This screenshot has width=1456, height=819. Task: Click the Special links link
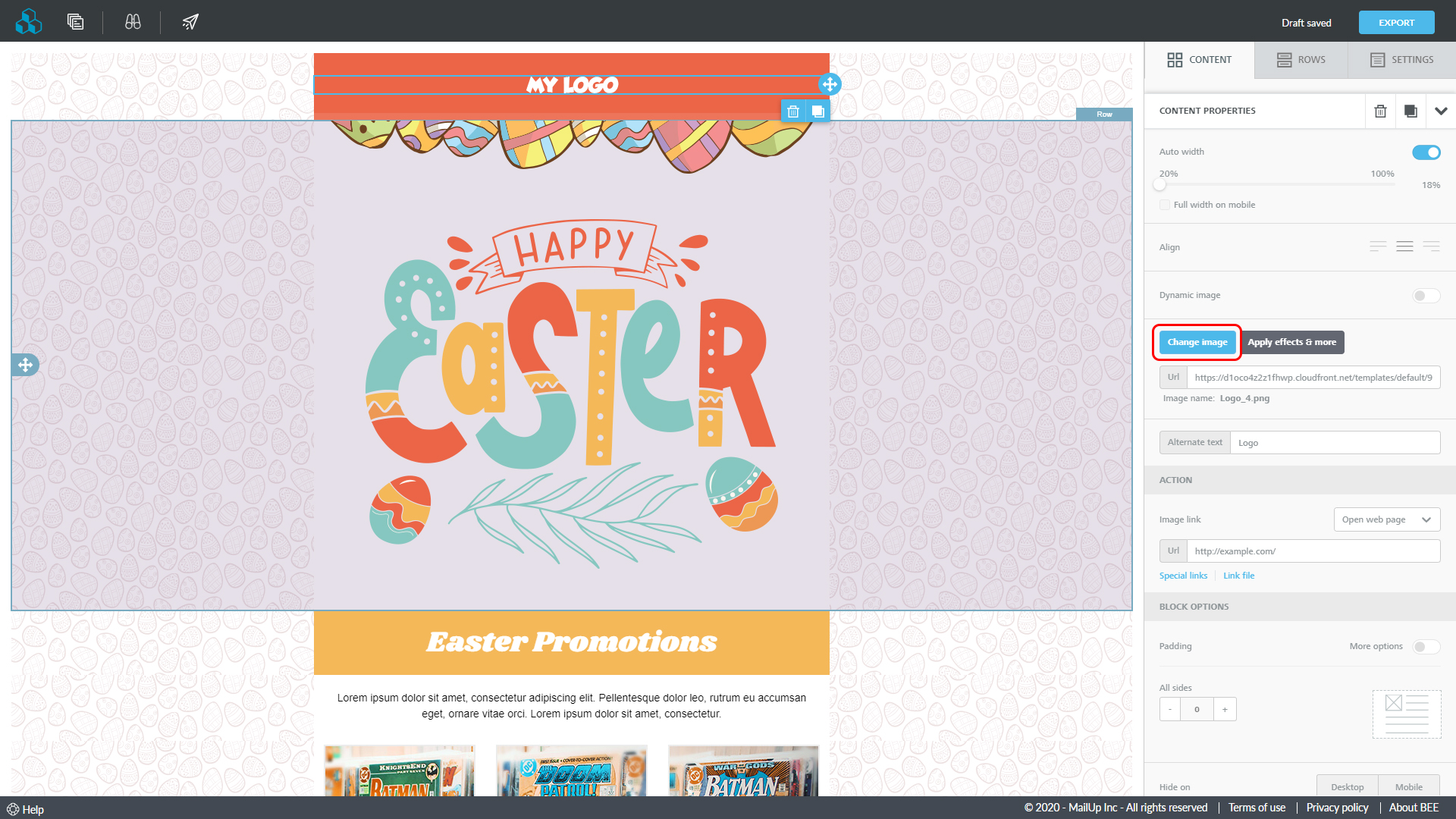pyautogui.click(x=1183, y=576)
